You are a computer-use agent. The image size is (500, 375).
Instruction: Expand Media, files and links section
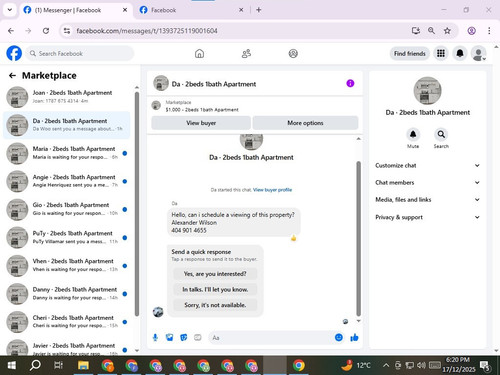pyautogui.click(x=428, y=200)
